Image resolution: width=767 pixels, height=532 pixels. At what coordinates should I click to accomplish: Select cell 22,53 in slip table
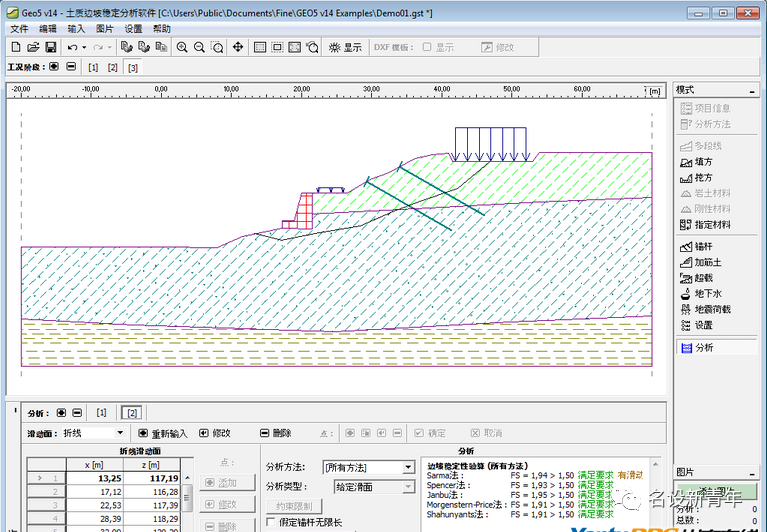(95, 505)
